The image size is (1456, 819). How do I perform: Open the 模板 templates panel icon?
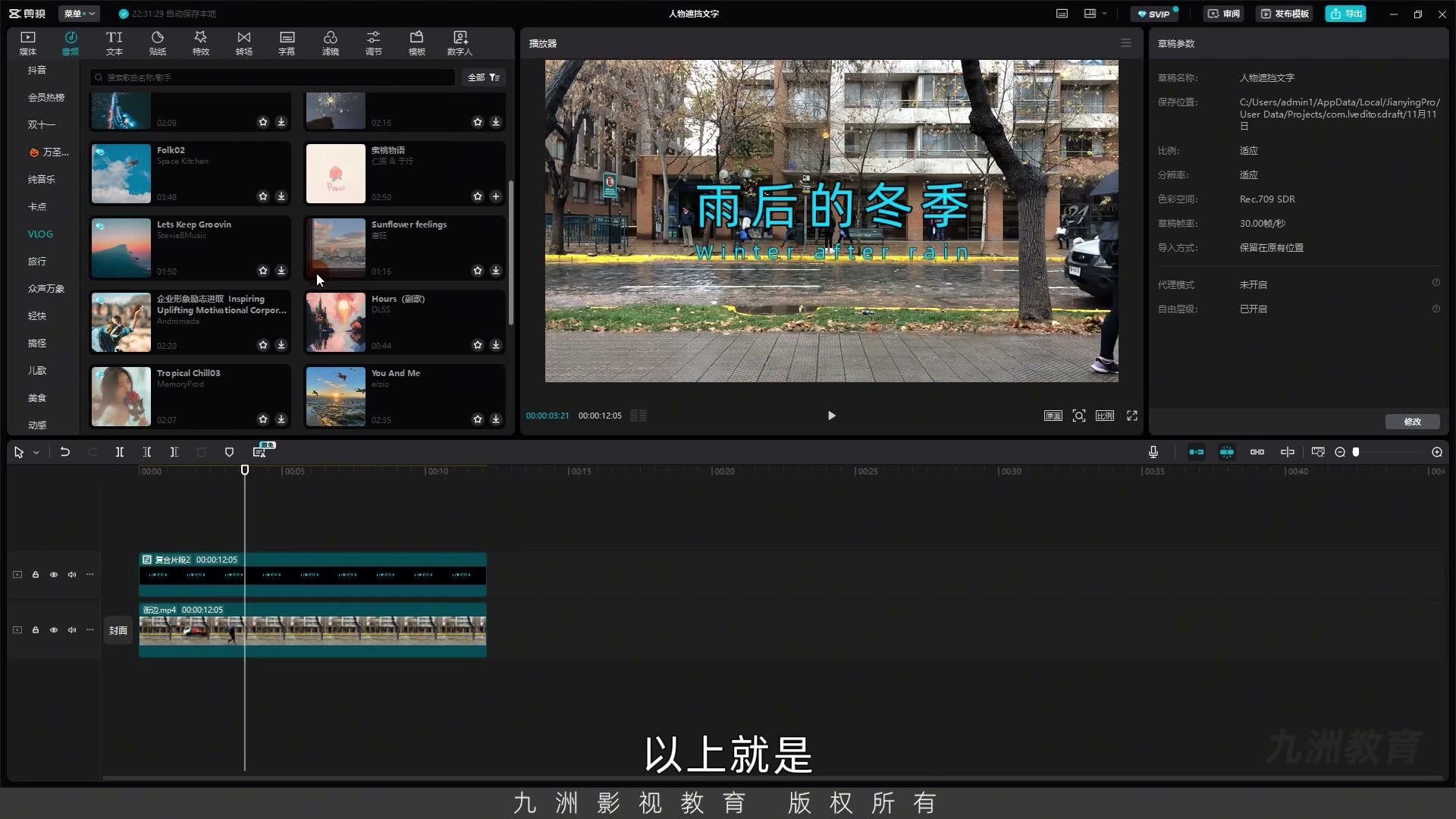[x=416, y=43]
